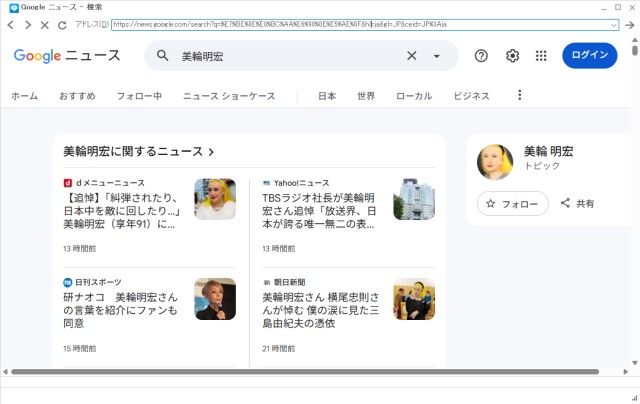Switch to the おすすめ tab
This screenshot has height=404, width=640.
77,96
